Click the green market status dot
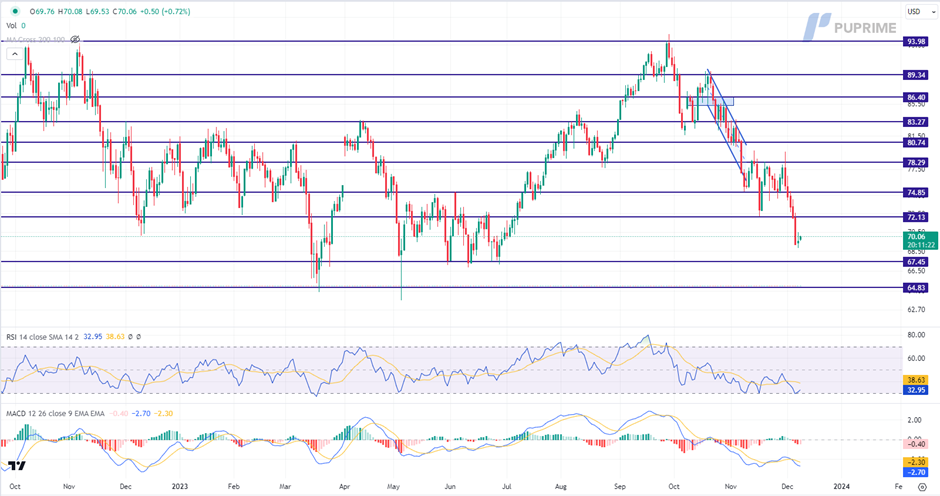Image resolution: width=940 pixels, height=496 pixels. pos(13,12)
